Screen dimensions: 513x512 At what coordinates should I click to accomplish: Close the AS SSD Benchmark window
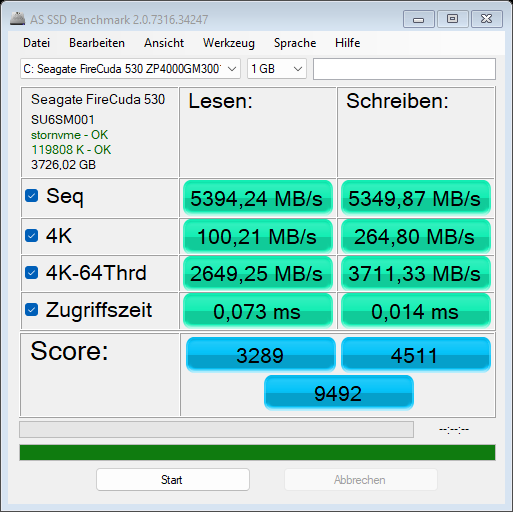pyautogui.click(x=487, y=19)
